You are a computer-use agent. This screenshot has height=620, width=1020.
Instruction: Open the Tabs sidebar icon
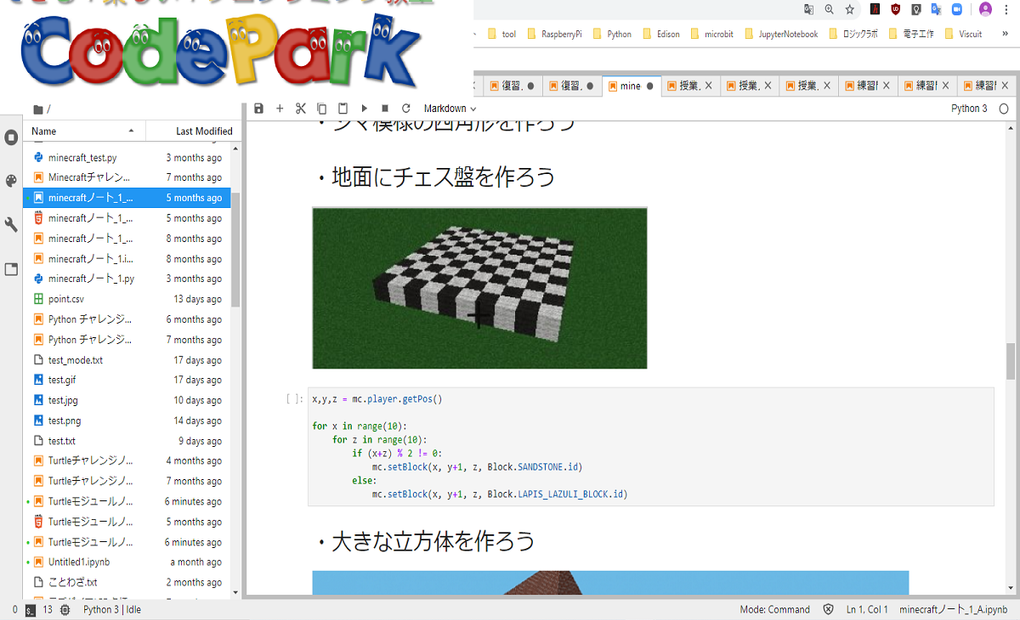(11, 269)
